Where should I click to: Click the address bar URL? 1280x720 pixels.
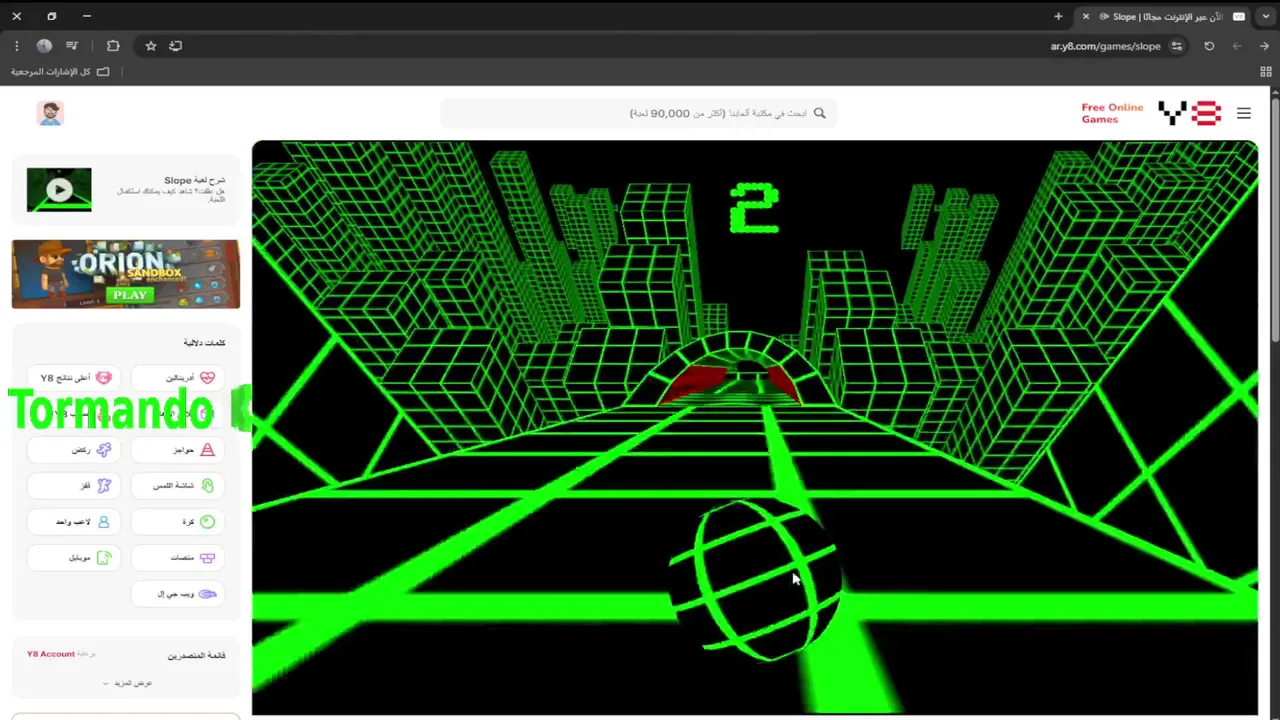pyautogui.click(x=1105, y=46)
